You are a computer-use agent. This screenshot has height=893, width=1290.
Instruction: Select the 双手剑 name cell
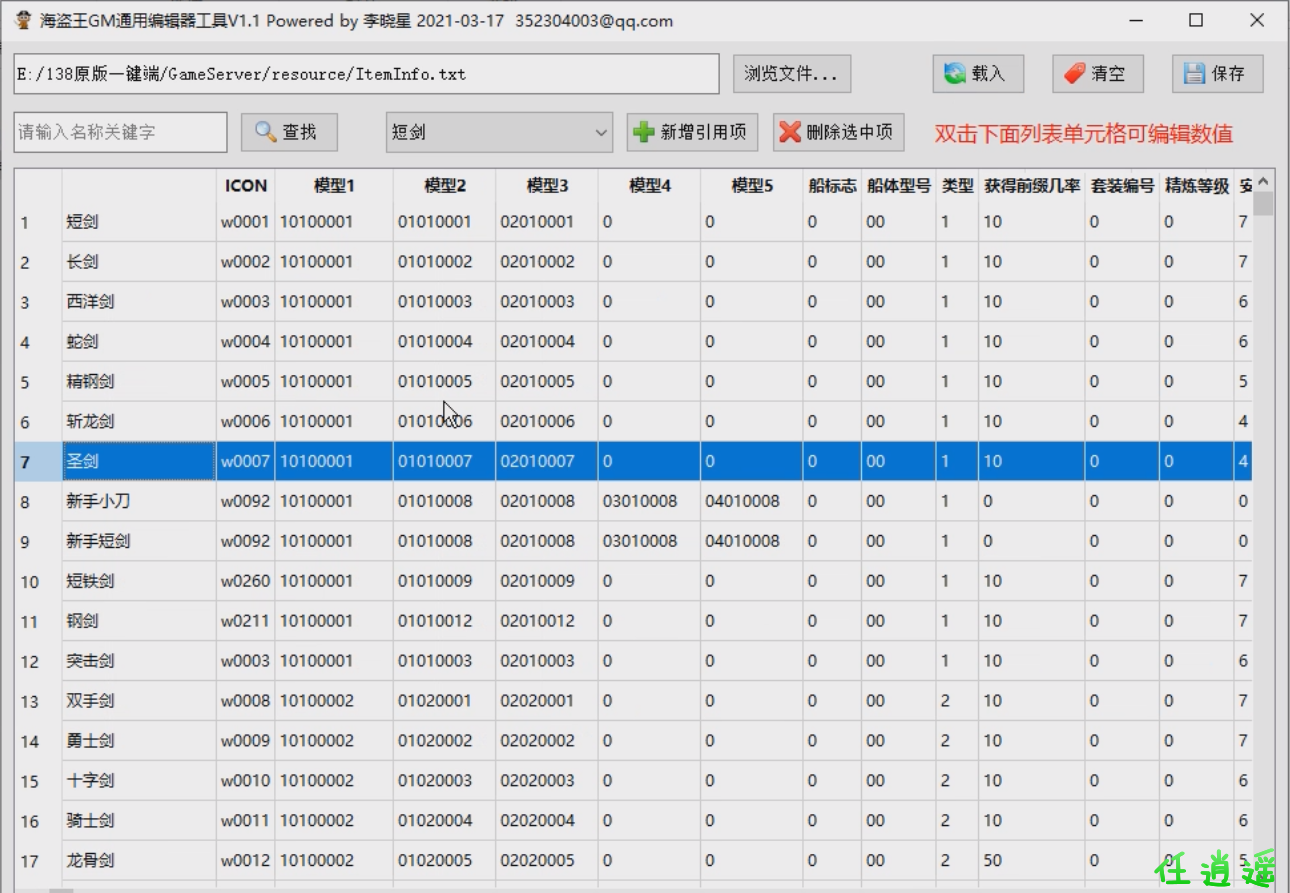click(x=139, y=701)
